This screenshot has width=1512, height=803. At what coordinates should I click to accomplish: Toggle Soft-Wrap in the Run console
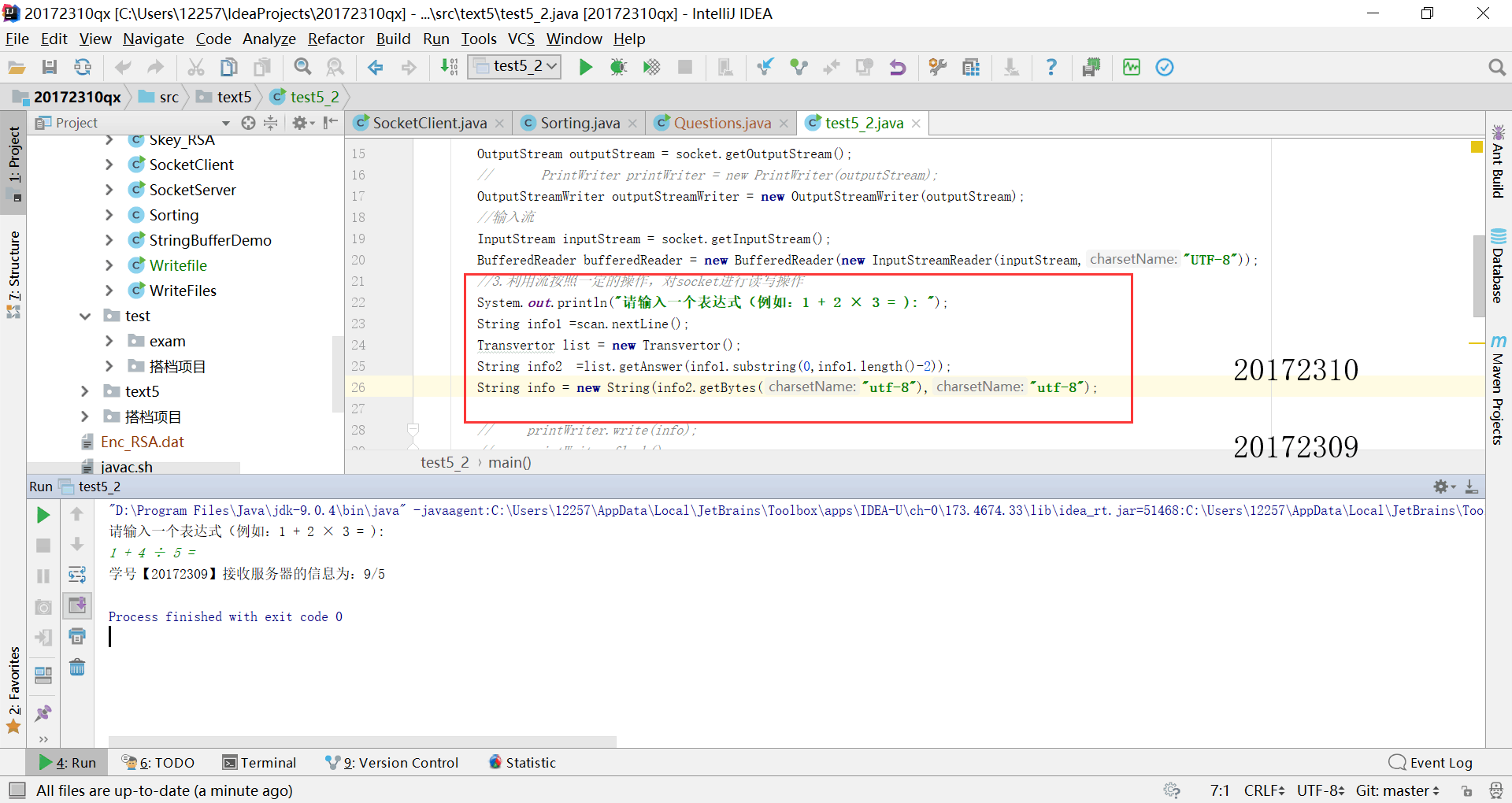pyautogui.click(x=77, y=575)
